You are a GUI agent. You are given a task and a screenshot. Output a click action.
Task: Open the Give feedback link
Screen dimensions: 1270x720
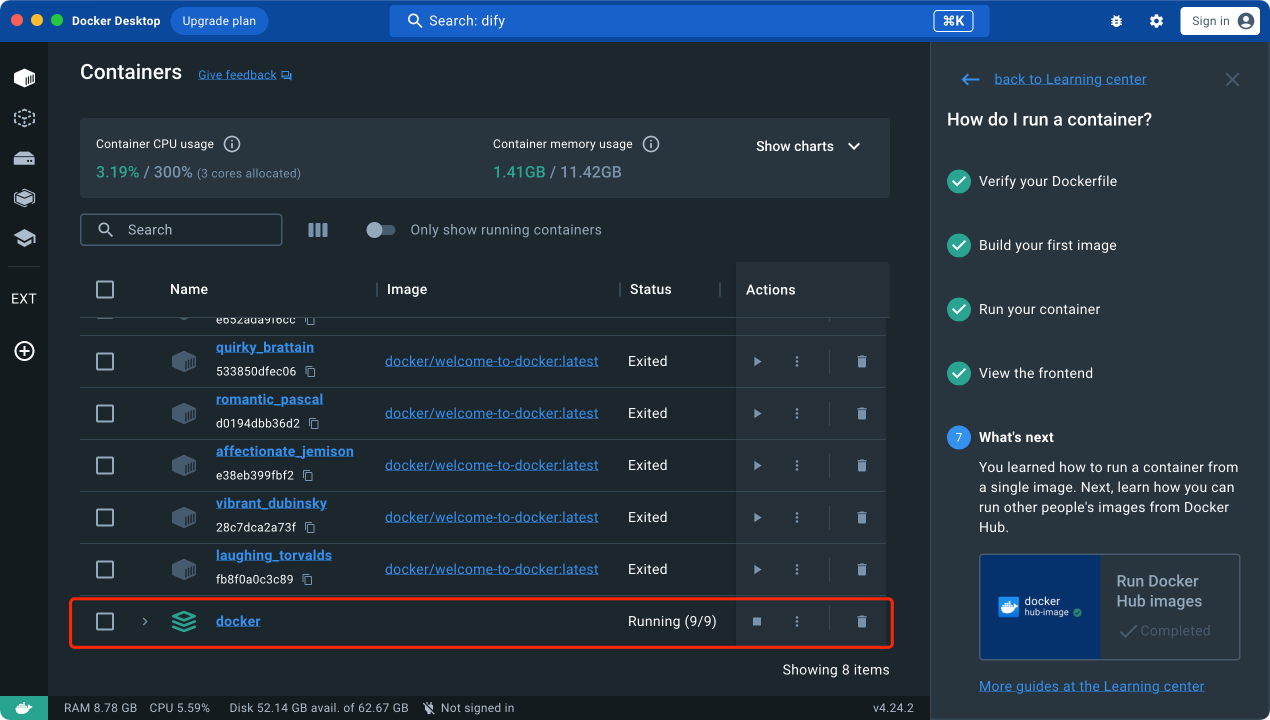pyautogui.click(x=245, y=75)
